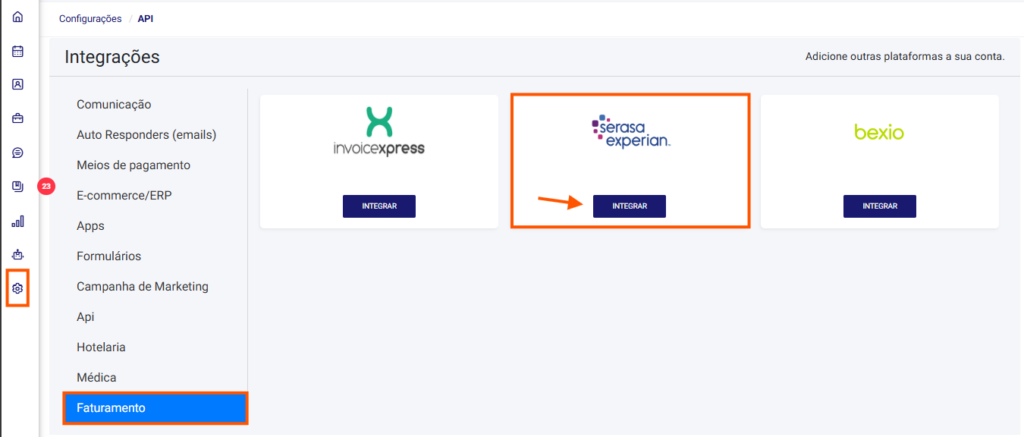1024x437 pixels.
Task: Choose the E-commerce/ERP category
Action: pyautogui.click(x=124, y=195)
